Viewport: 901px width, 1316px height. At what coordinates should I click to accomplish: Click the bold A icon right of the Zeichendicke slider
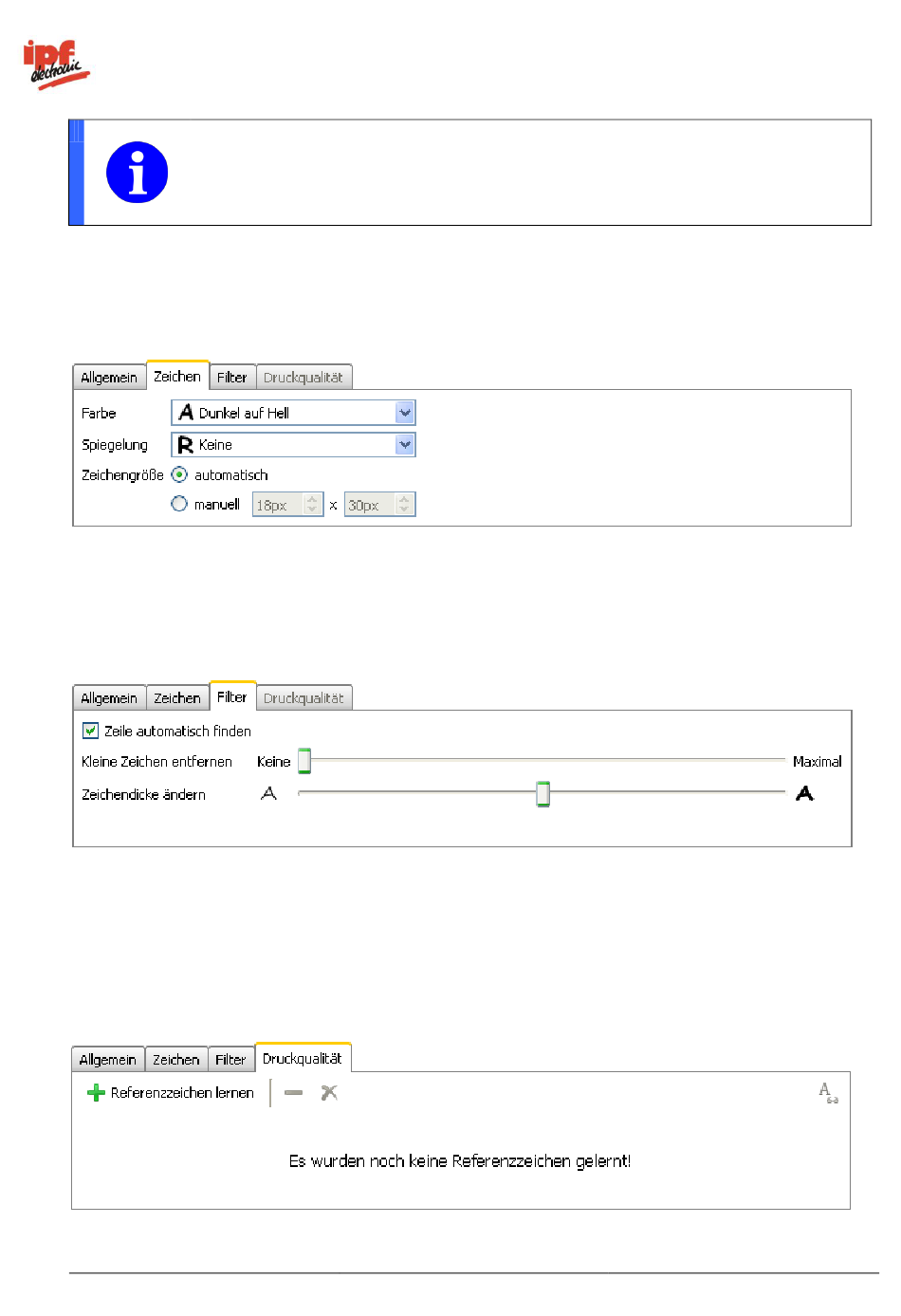804,793
